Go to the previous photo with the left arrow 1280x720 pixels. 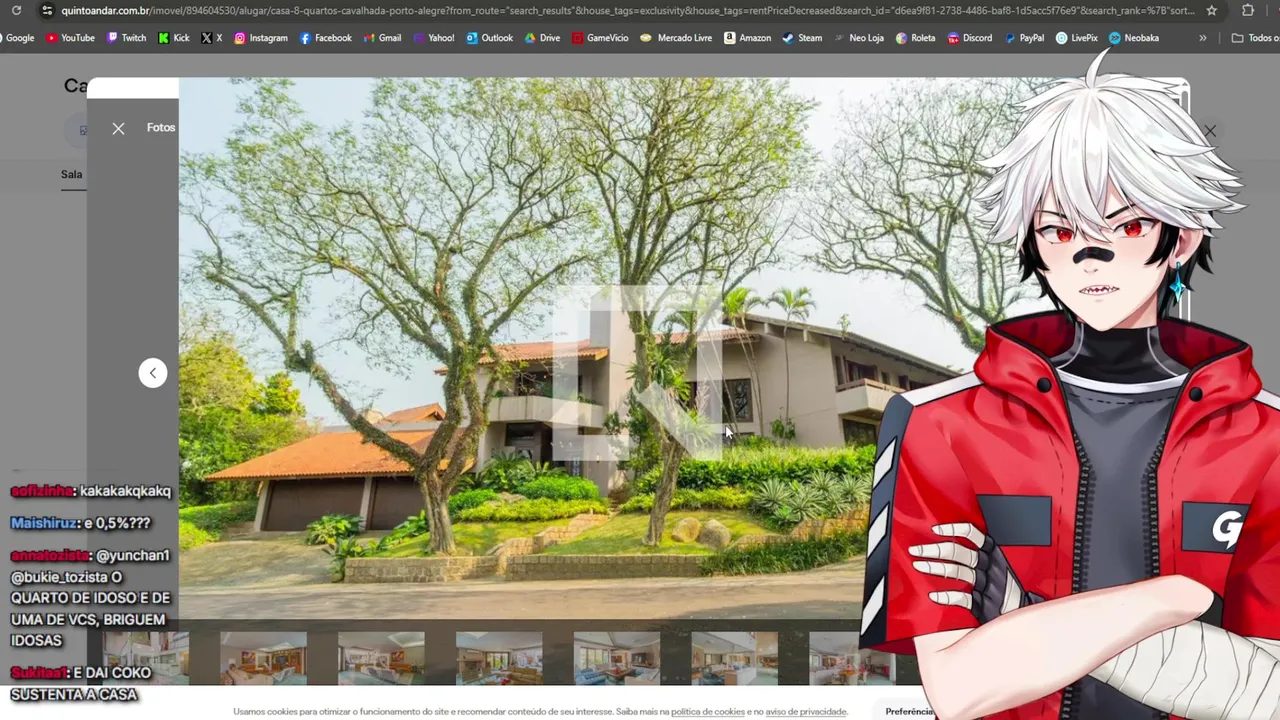point(153,373)
